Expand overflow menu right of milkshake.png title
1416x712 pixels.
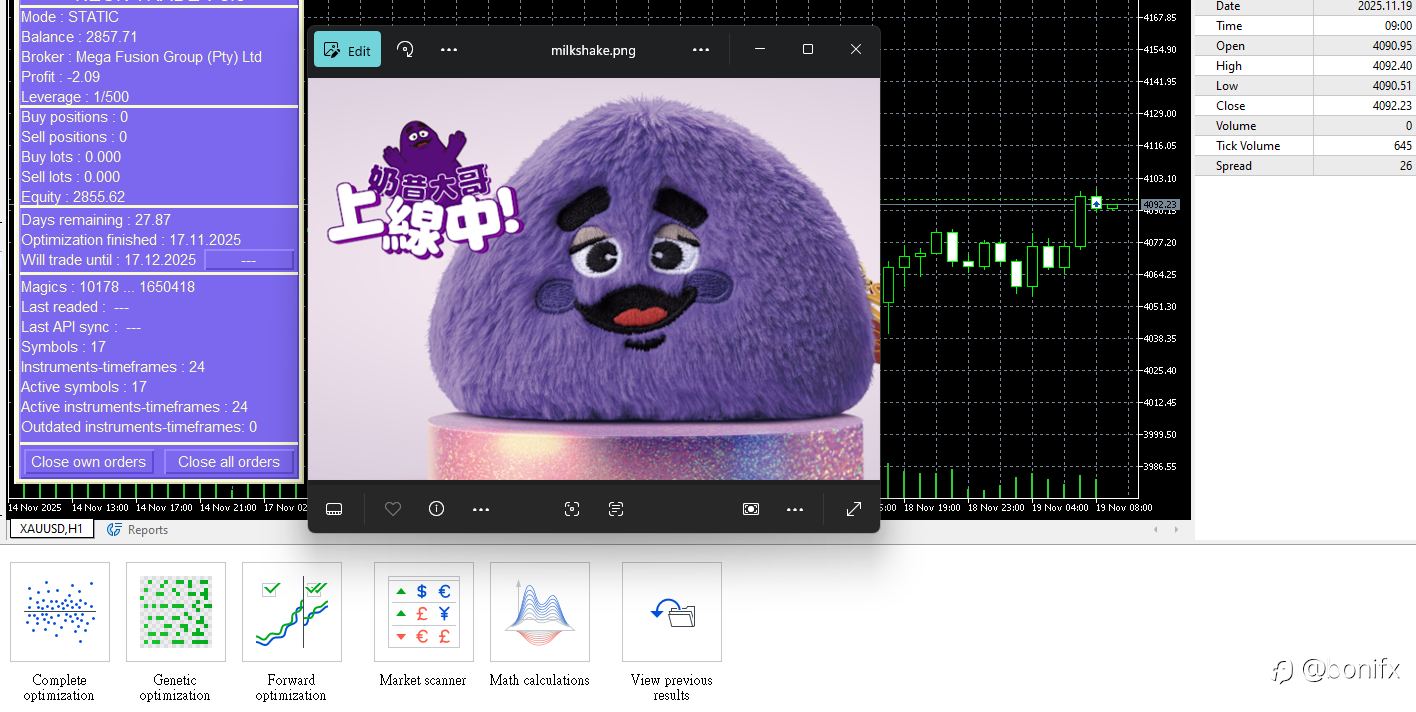[x=701, y=50]
